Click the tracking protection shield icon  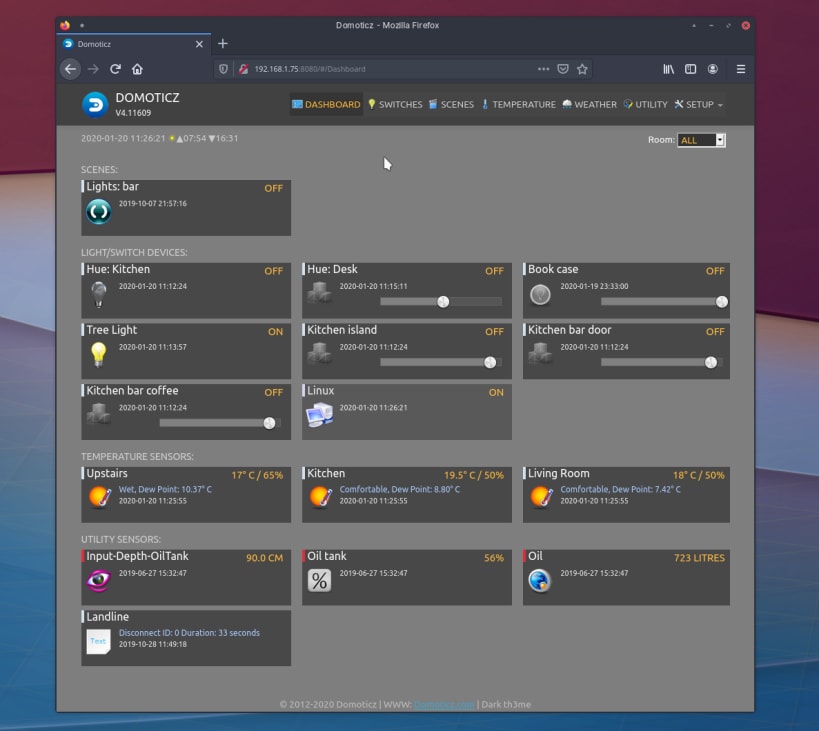pos(224,69)
